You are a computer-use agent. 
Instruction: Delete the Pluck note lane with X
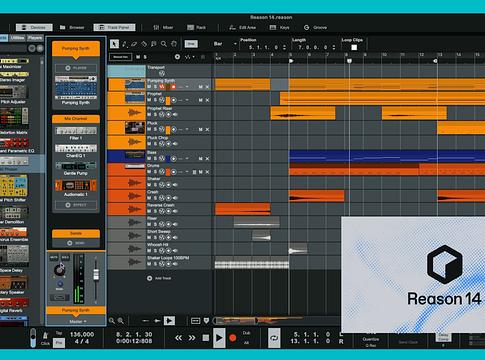click(x=207, y=129)
